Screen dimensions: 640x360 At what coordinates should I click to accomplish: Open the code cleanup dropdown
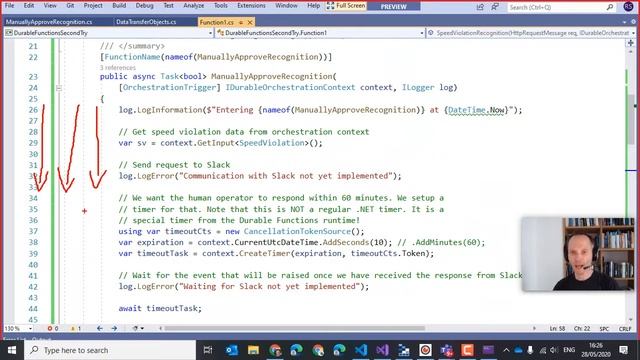pyautogui.click(x=138, y=328)
